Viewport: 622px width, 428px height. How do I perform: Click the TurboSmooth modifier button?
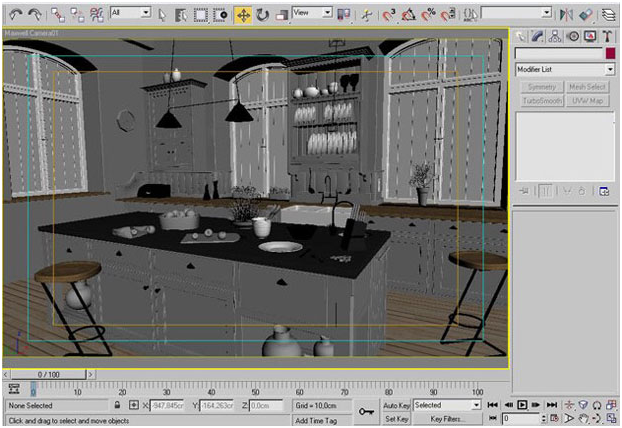(542, 101)
